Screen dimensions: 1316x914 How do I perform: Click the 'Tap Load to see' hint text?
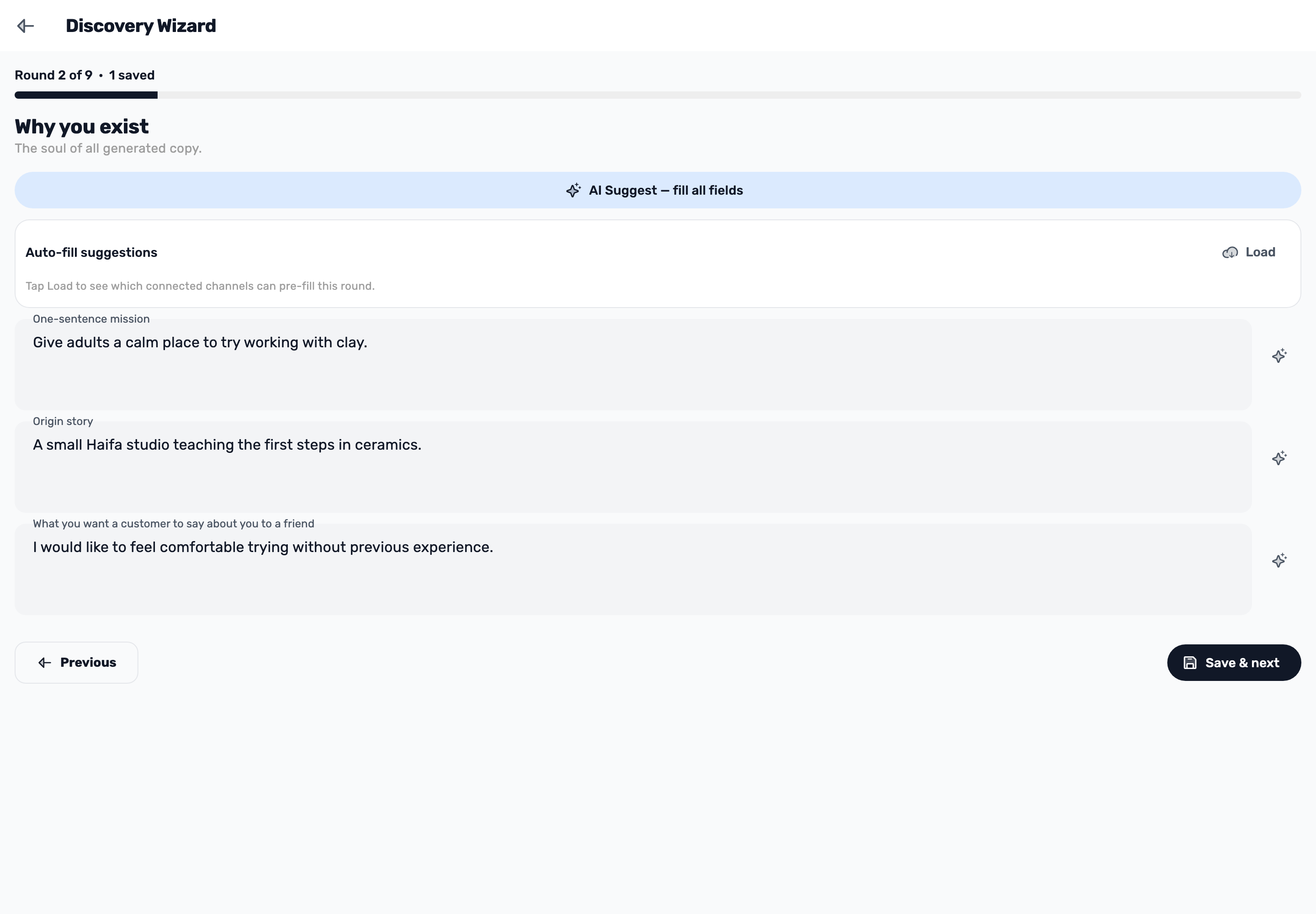(x=200, y=286)
